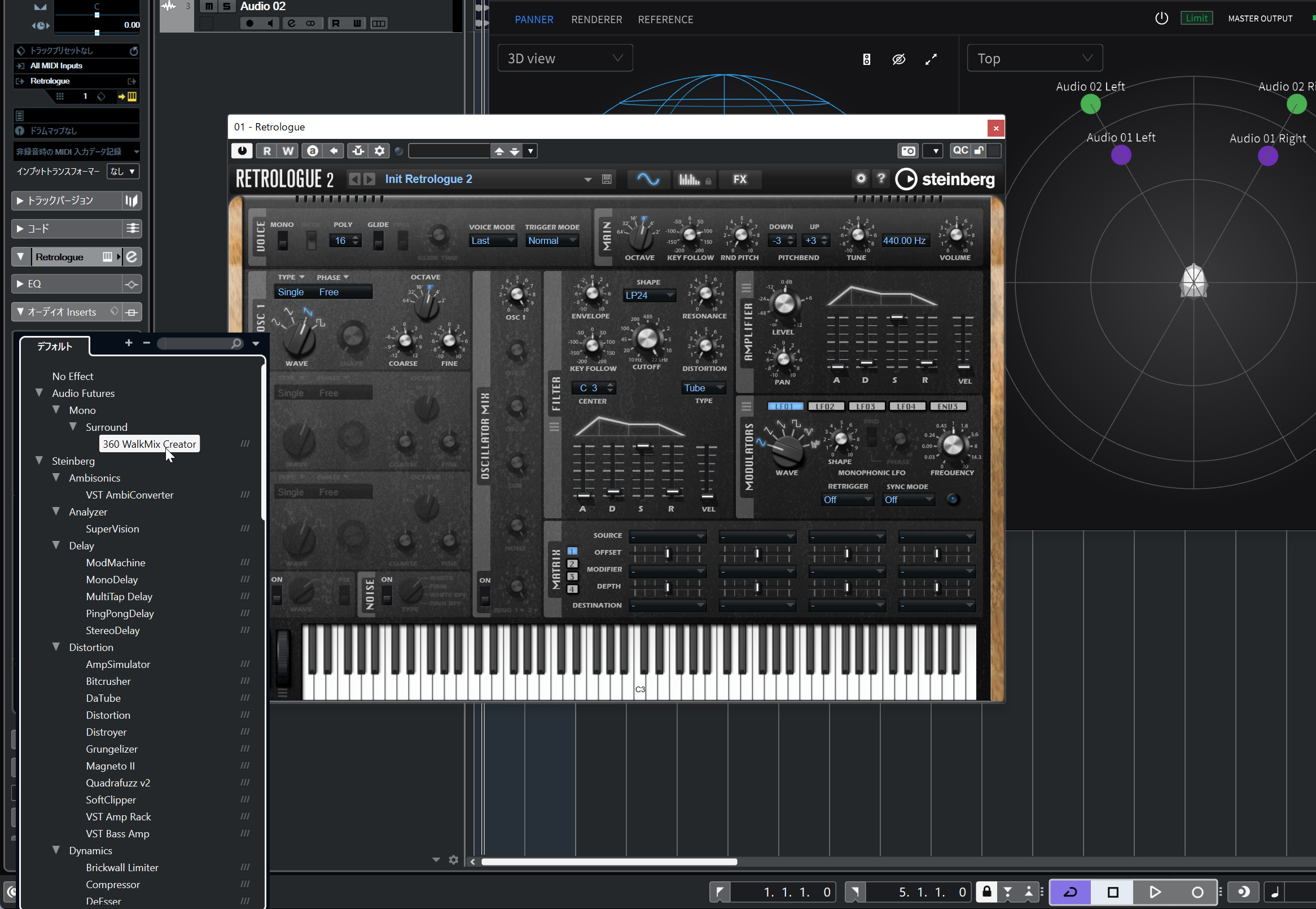The width and height of the screenshot is (1316, 909).
Task: Switch to the arpeggiator page (bars icon)
Action: tap(694, 180)
